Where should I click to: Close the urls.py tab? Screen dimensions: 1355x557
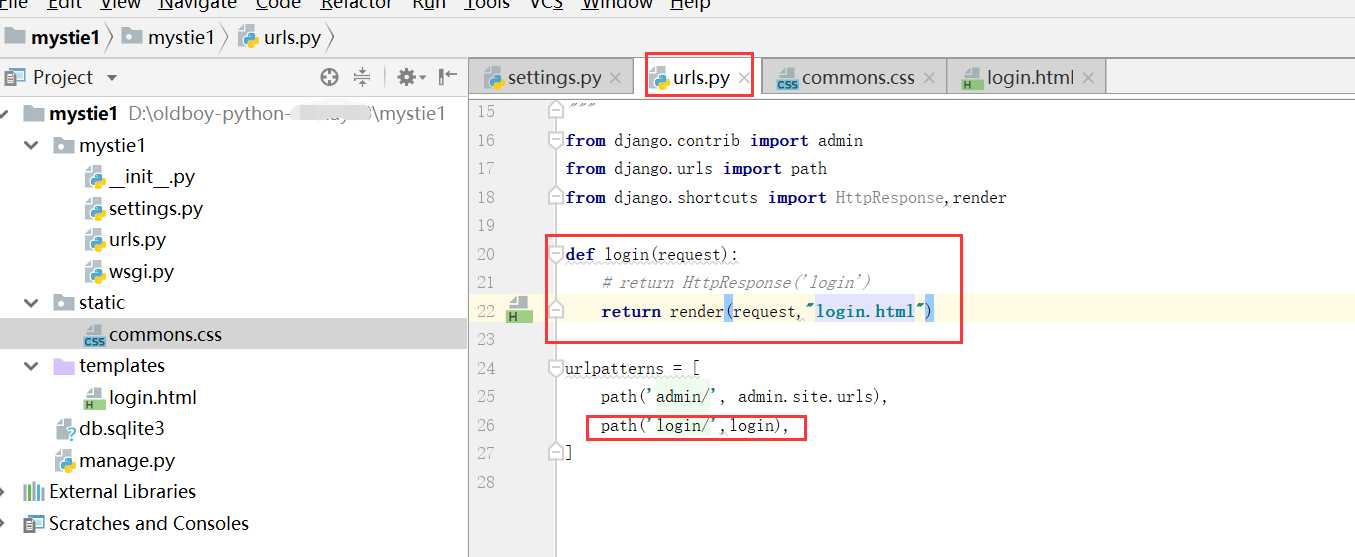(x=744, y=78)
